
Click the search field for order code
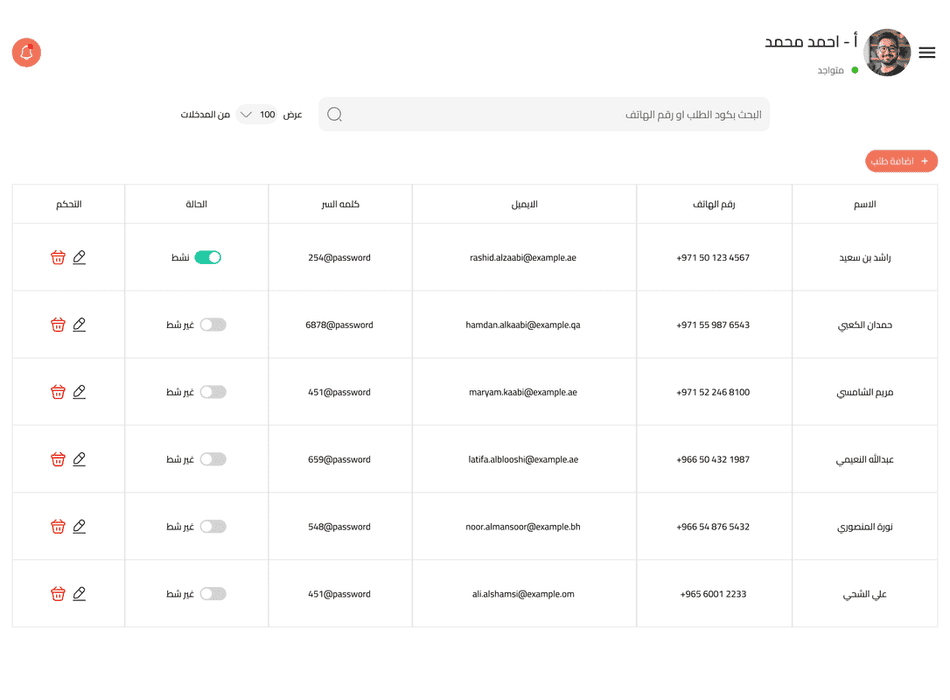pyautogui.click(x=560, y=115)
